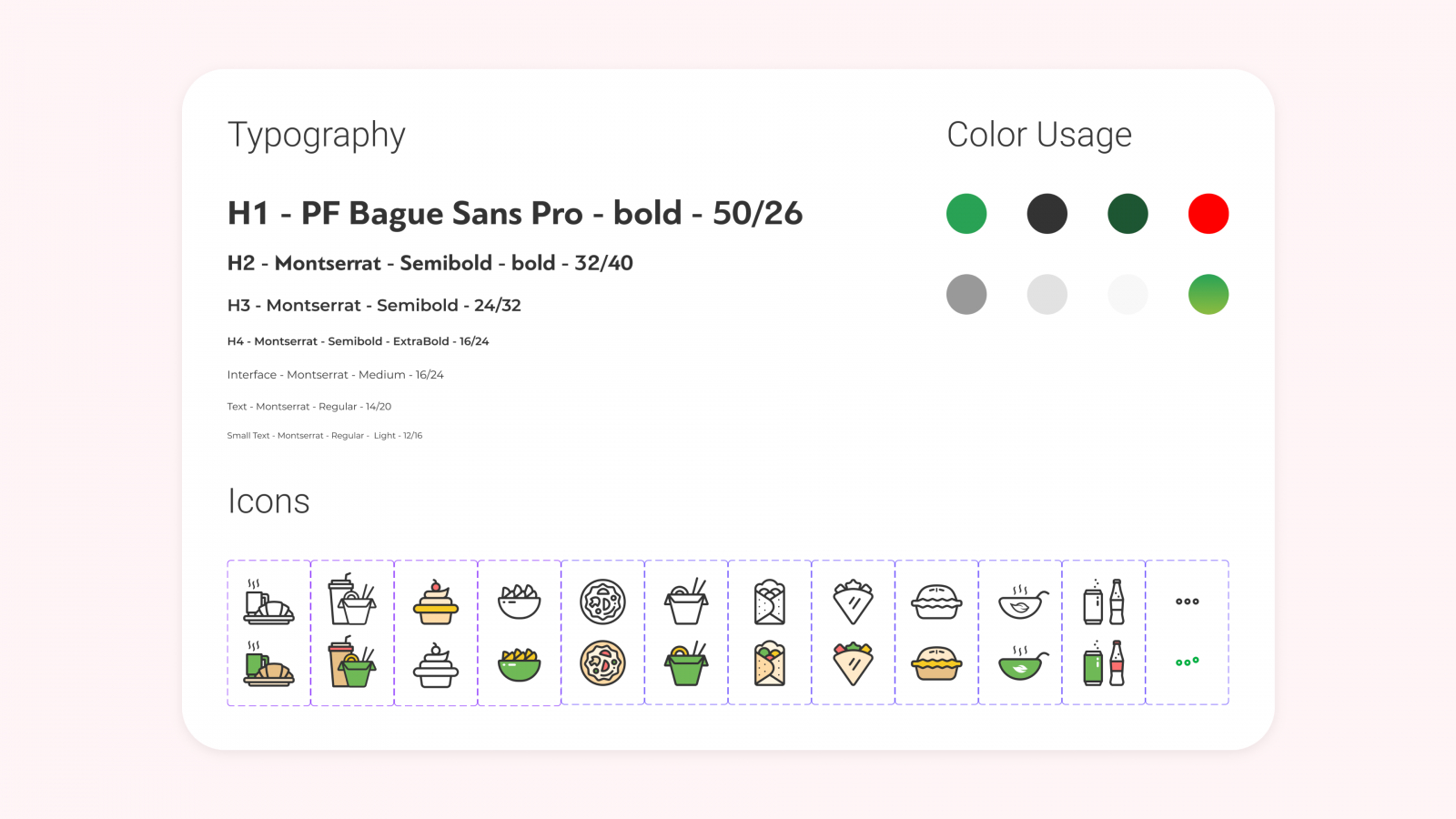Select the green steaming soup bowl icon
Image resolution: width=1456 pixels, height=819 pixels.
tap(1021, 663)
